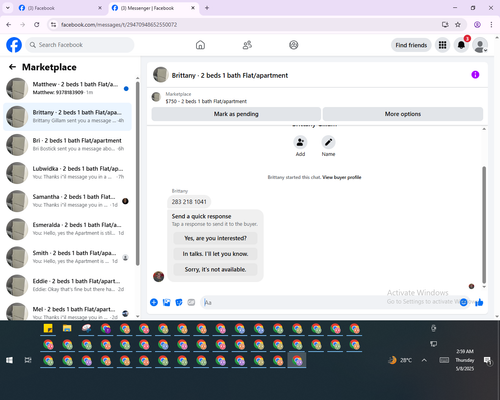Open taskbar clock and date

465,360
